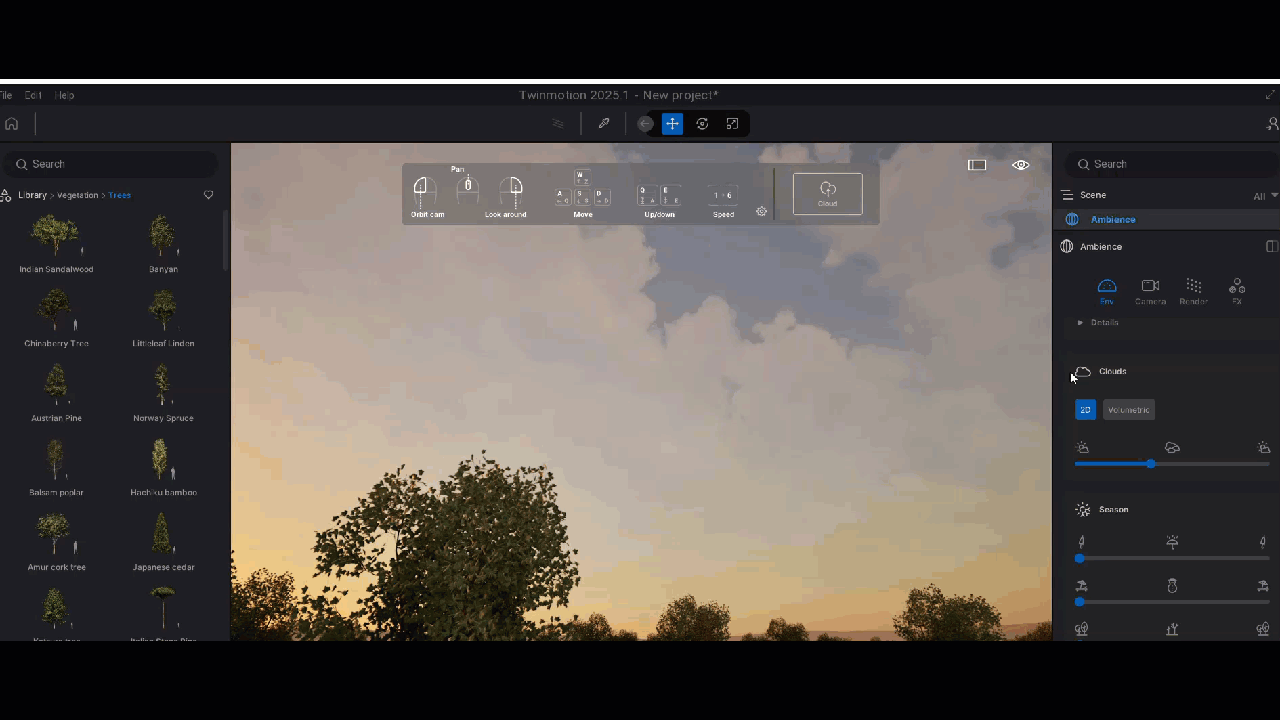Click the round back arrow toolbar icon

pos(645,124)
